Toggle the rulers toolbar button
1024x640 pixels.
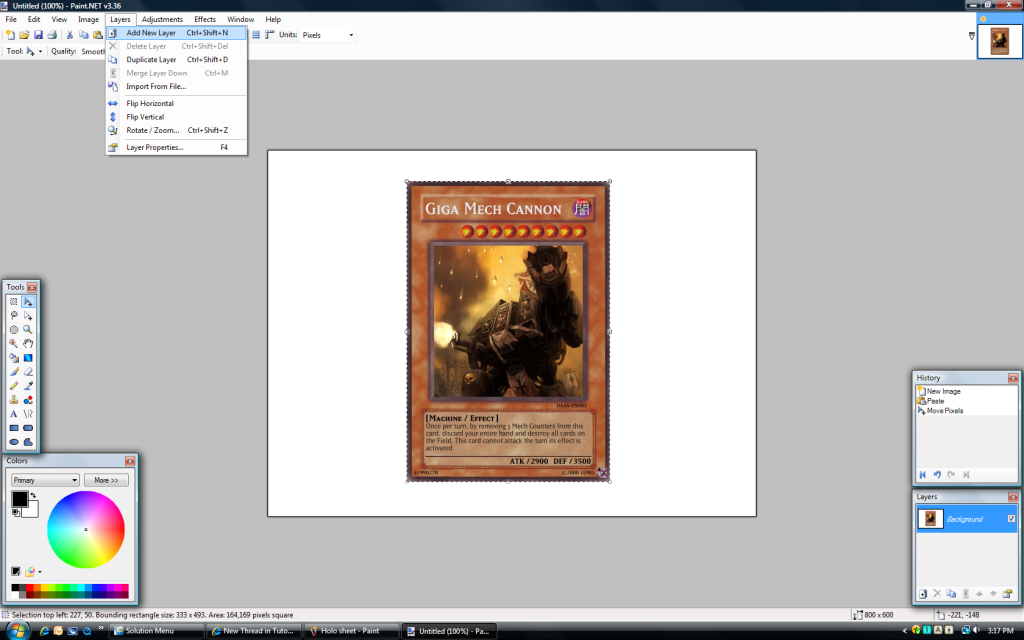pos(270,34)
